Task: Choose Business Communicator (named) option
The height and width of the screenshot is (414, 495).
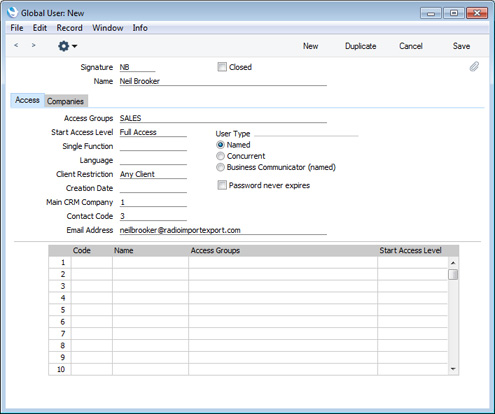Action: point(220,167)
